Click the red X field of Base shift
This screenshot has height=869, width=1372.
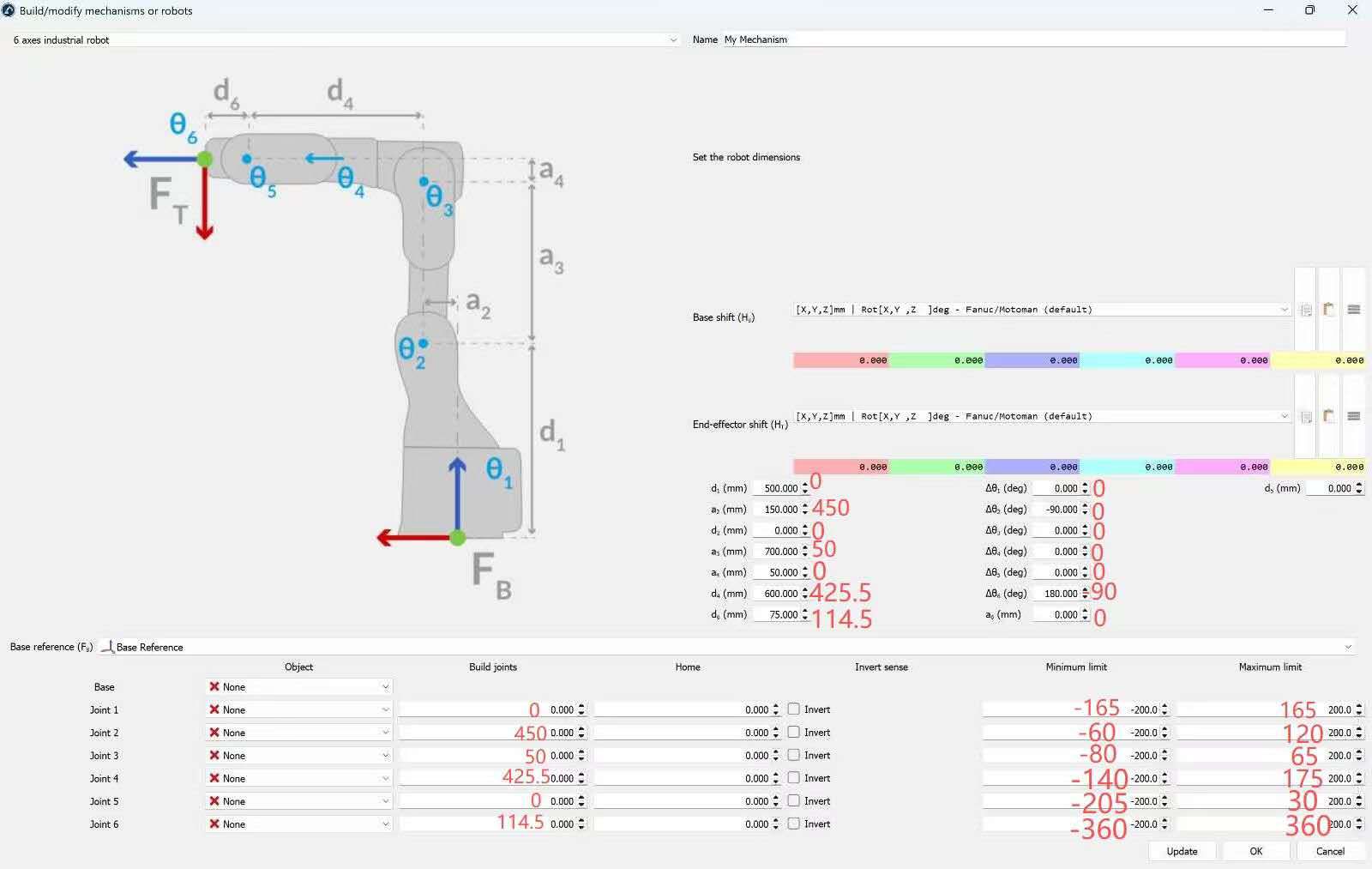point(840,360)
